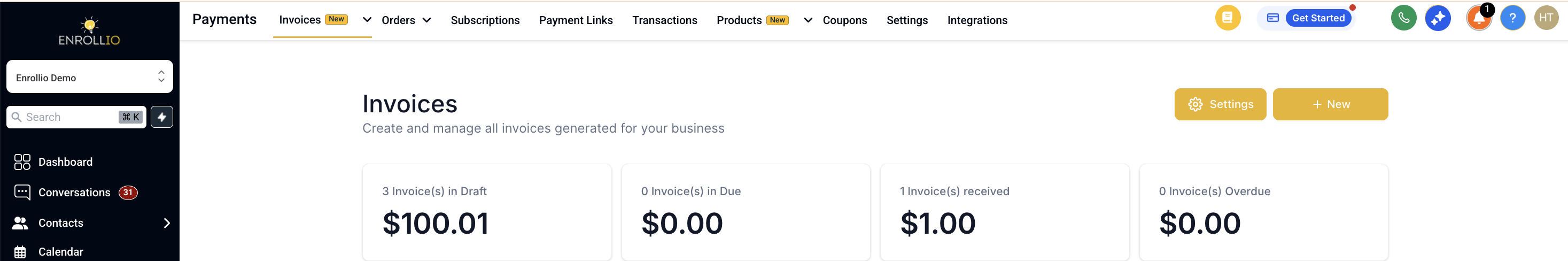The height and width of the screenshot is (261, 1568).
Task: Expand the Orders dropdown chevron
Action: [x=426, y=20]
